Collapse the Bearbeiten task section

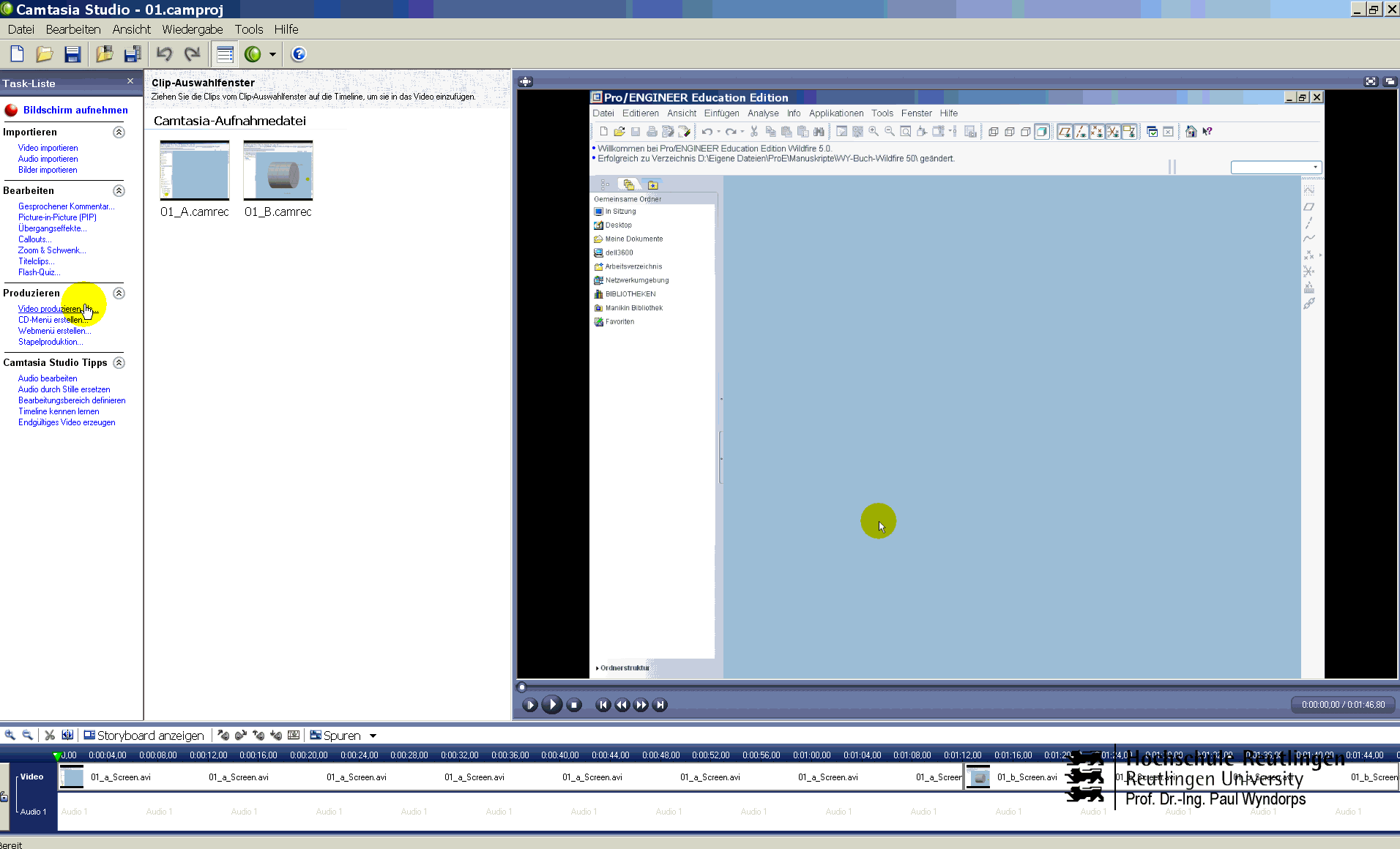coord(119,190)
